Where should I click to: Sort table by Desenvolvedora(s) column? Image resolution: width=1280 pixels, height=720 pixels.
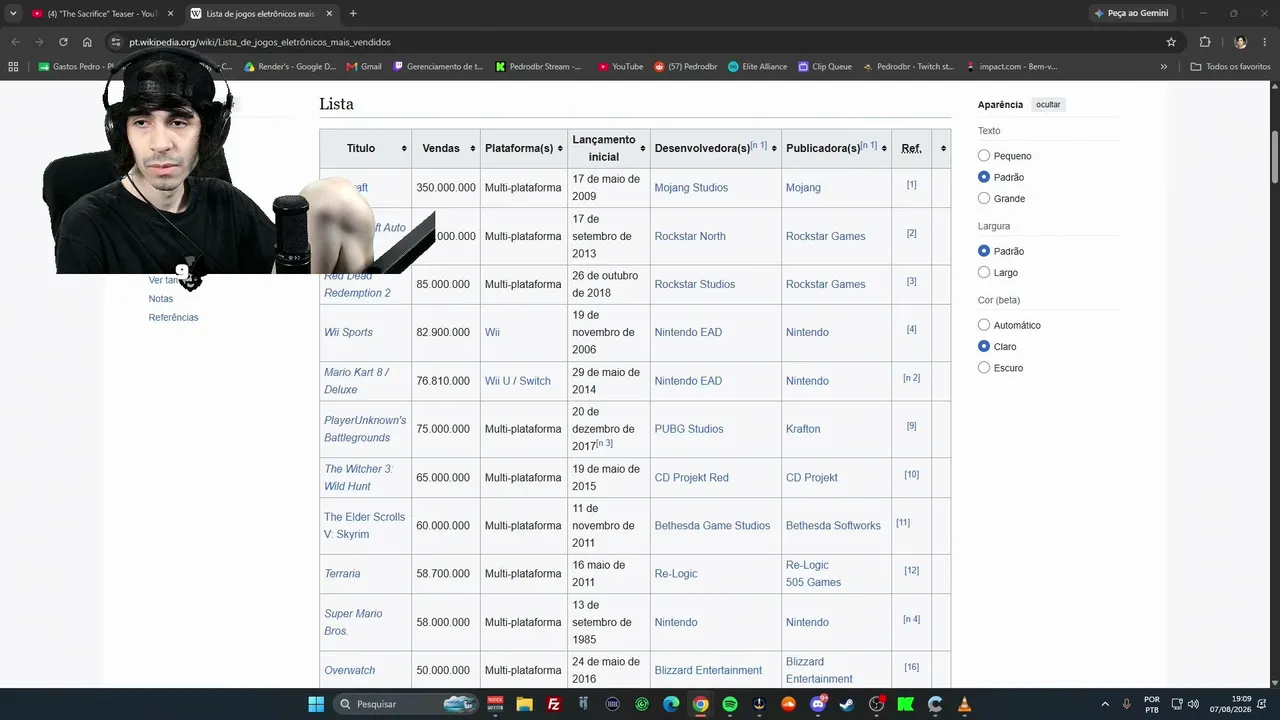pyautogui.click(x=774, y=149)
